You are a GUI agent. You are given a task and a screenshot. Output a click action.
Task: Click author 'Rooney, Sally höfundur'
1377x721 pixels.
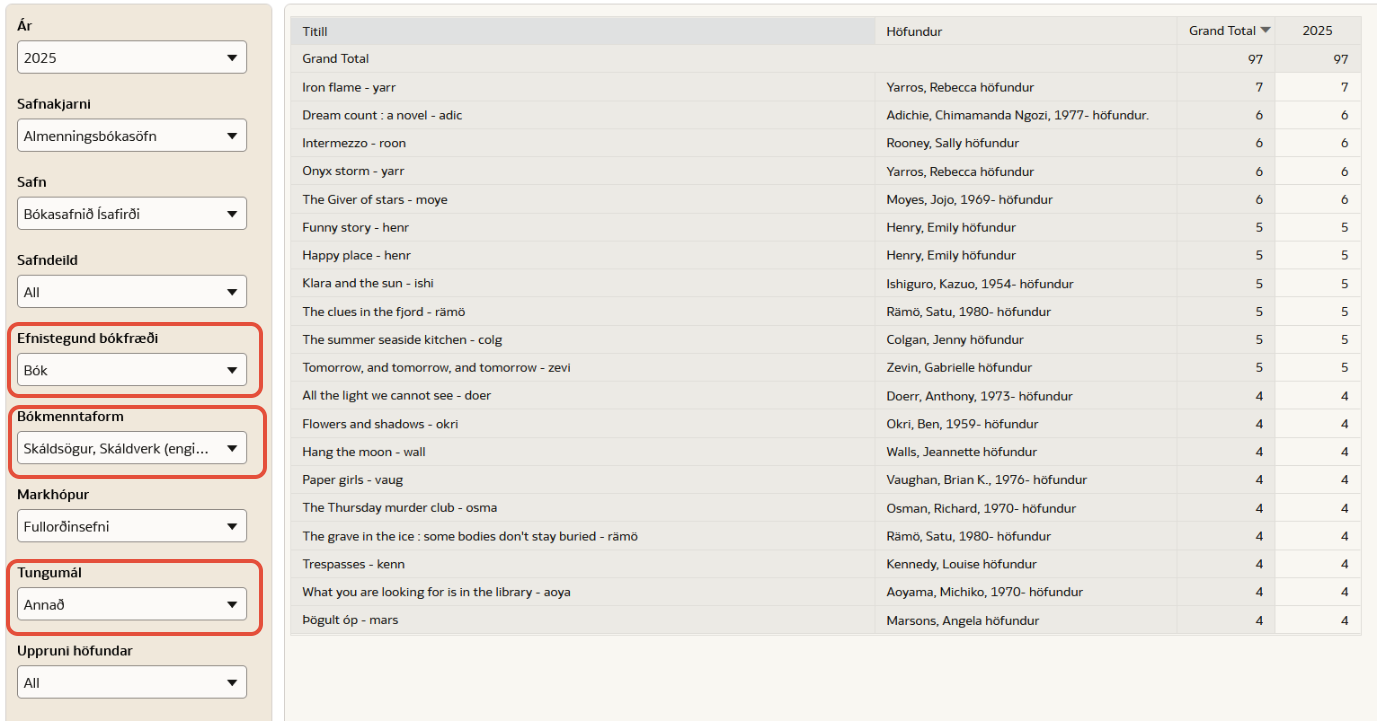(952, 143)
